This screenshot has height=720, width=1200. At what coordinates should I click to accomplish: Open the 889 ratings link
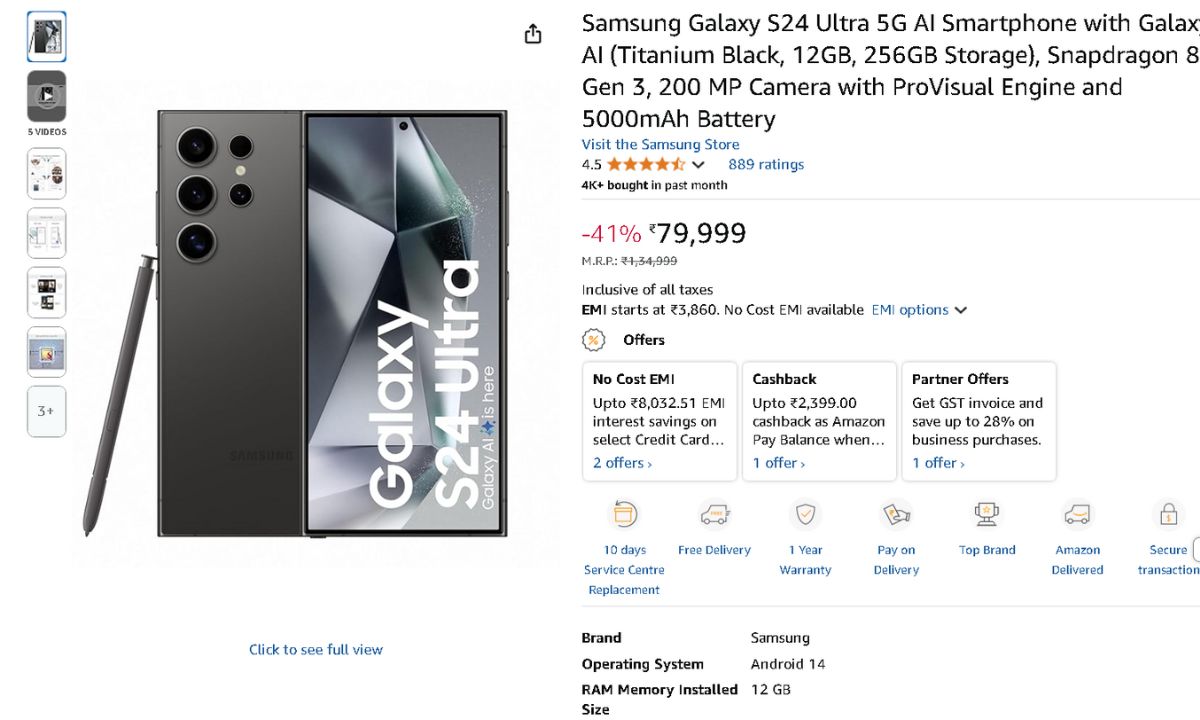click(x=766, y=165)
